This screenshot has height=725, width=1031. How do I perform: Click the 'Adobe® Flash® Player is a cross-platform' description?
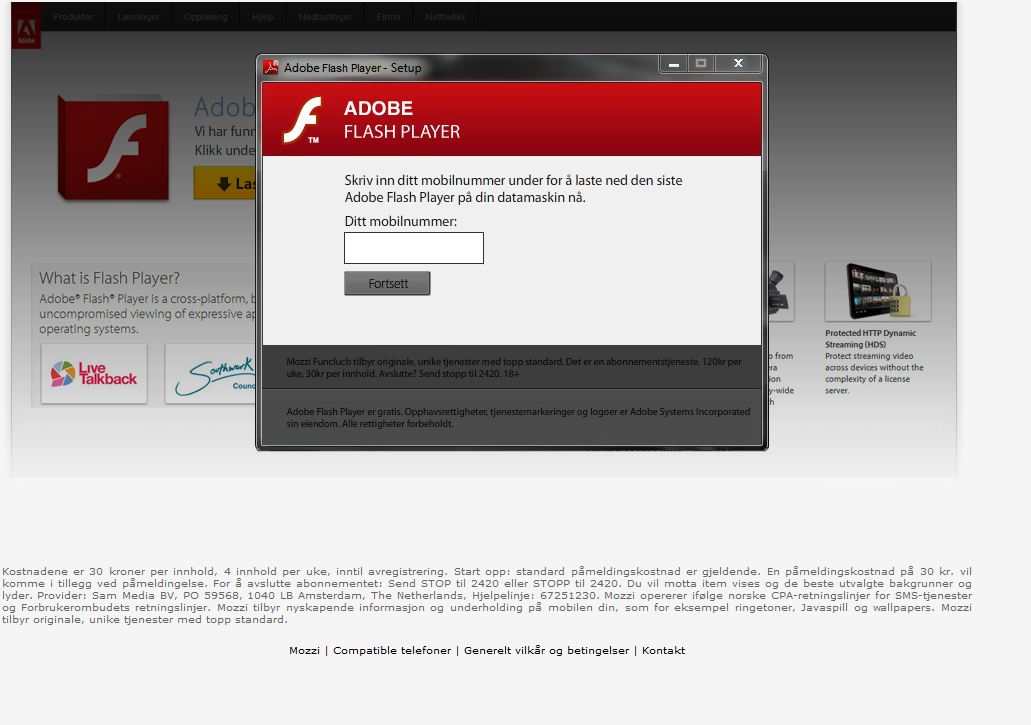tap(147, 314)
